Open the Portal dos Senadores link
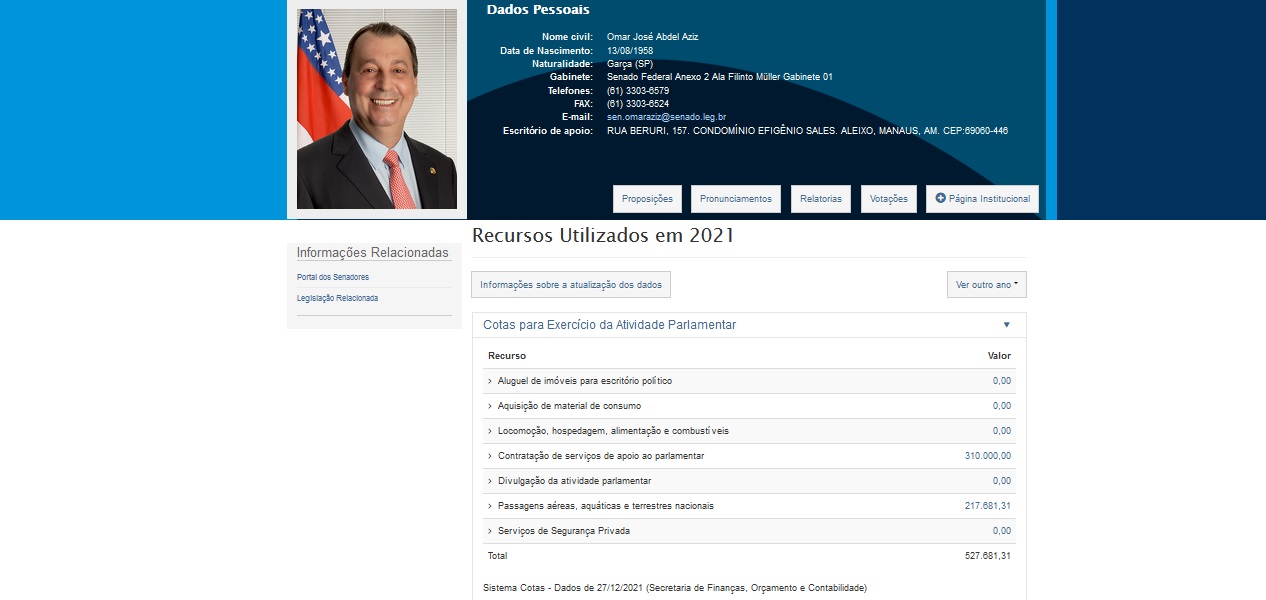 [333, 277]
